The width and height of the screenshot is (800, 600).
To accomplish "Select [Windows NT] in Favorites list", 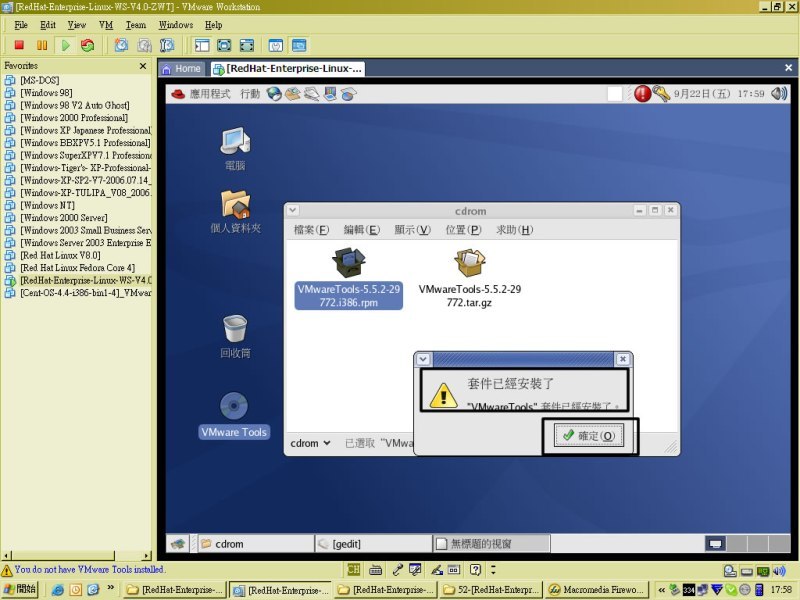I will [47, 205].
